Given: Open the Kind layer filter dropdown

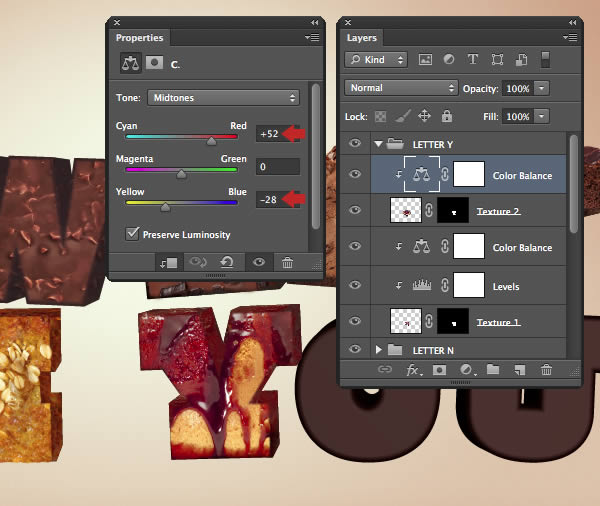Looking at the screenshot, I should point(376,60).
